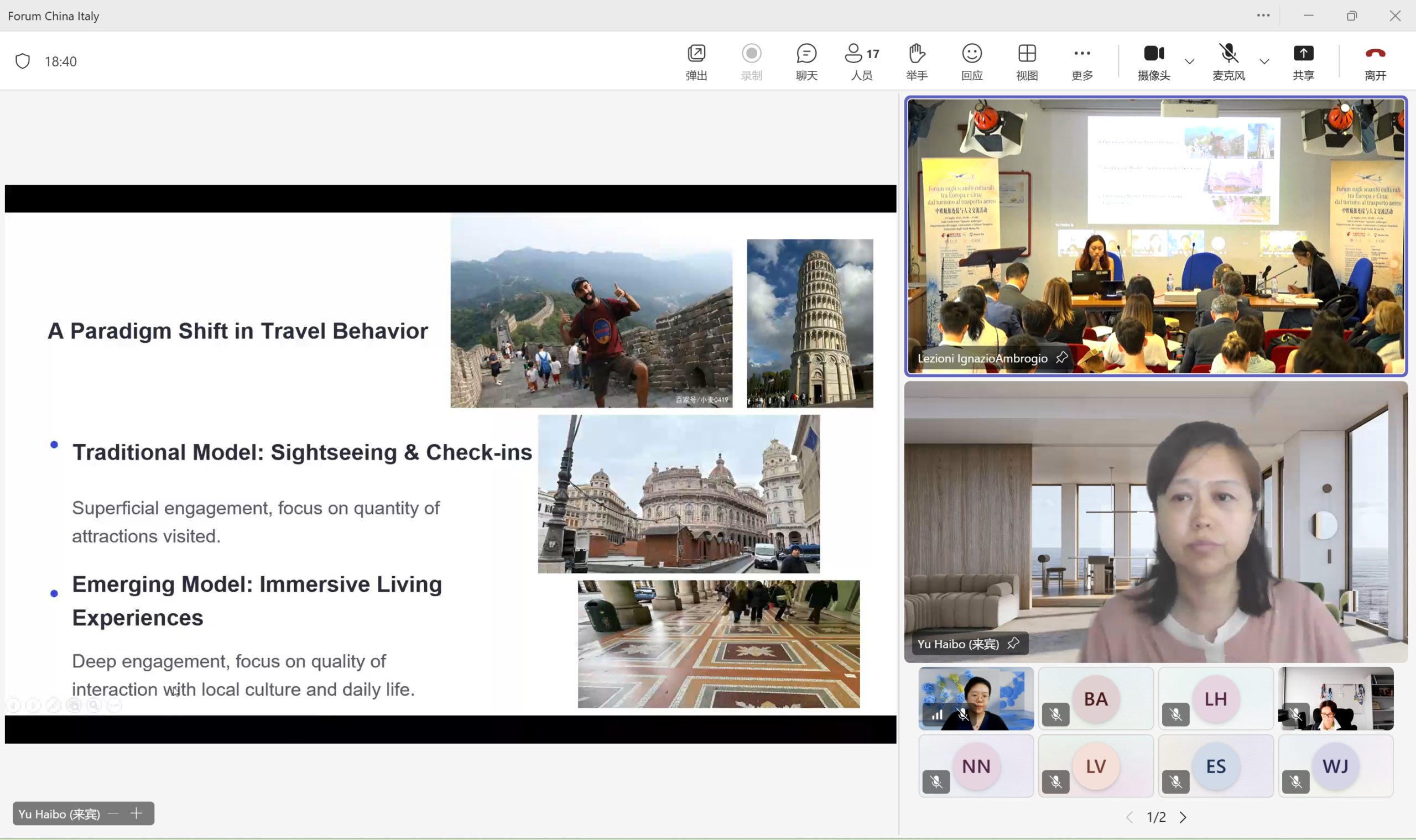The image size is (1416, 840).
Task: Open the 聊天 chat panel
Action: [x=806, y=62]
